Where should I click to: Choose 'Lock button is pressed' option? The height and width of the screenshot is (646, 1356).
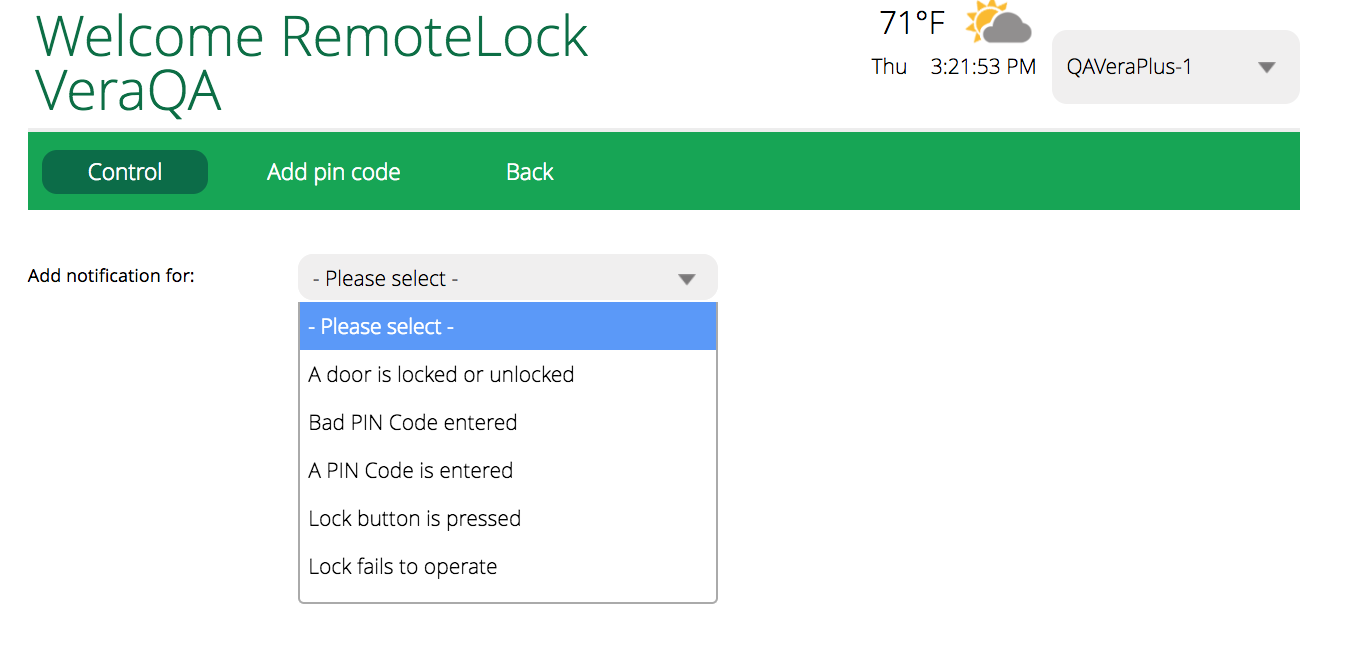pos(414,519)
